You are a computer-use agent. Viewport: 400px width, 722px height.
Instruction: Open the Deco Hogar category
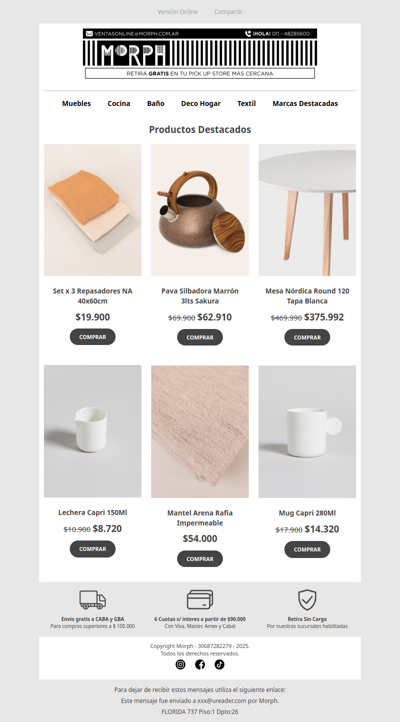click(x=201, y=104)
